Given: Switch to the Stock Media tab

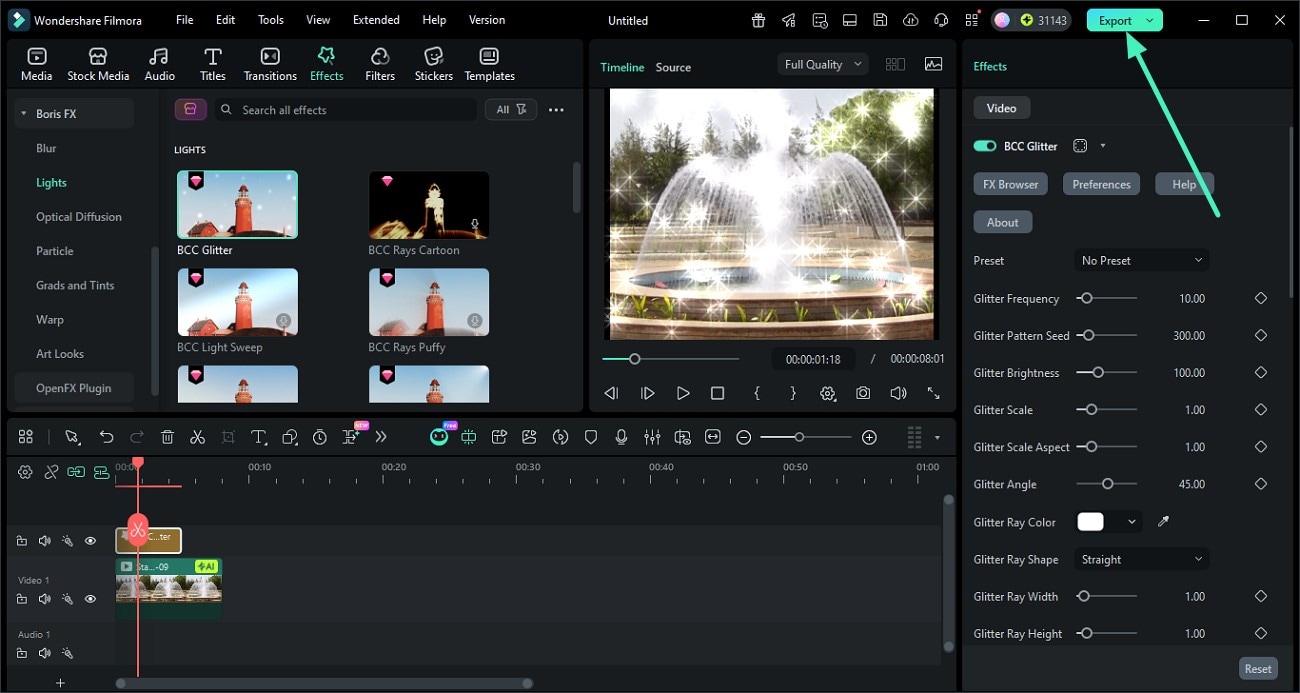Looking at the screenshot, I should (x=98, y=63).
